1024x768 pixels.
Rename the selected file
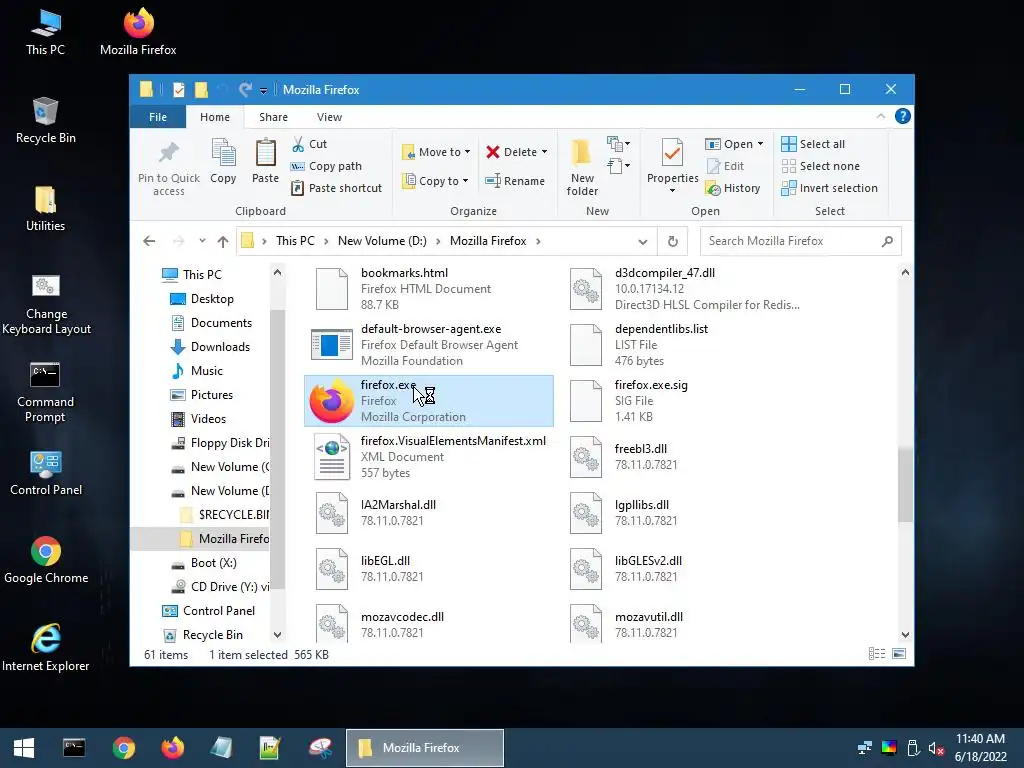[x=515, y=181]
